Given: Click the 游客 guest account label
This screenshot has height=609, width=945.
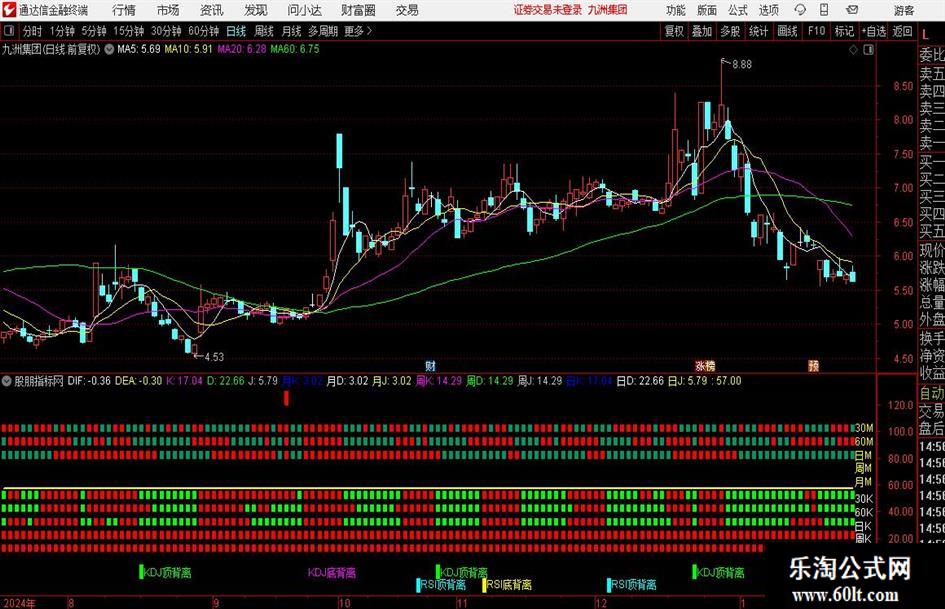Looking at the screenshot, I should click(x=903, y=10).
